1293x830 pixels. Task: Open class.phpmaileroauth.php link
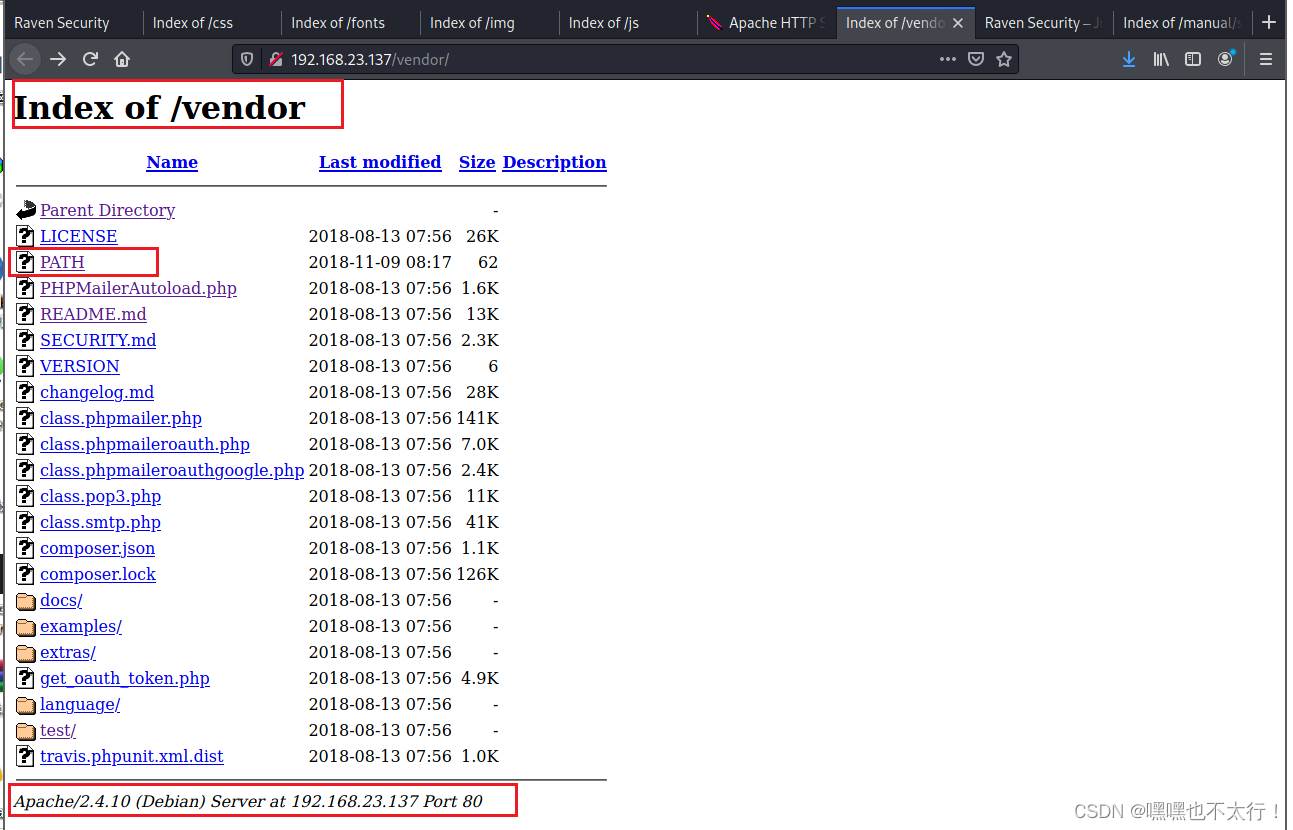pyautogui.click(x=145, y=444)
